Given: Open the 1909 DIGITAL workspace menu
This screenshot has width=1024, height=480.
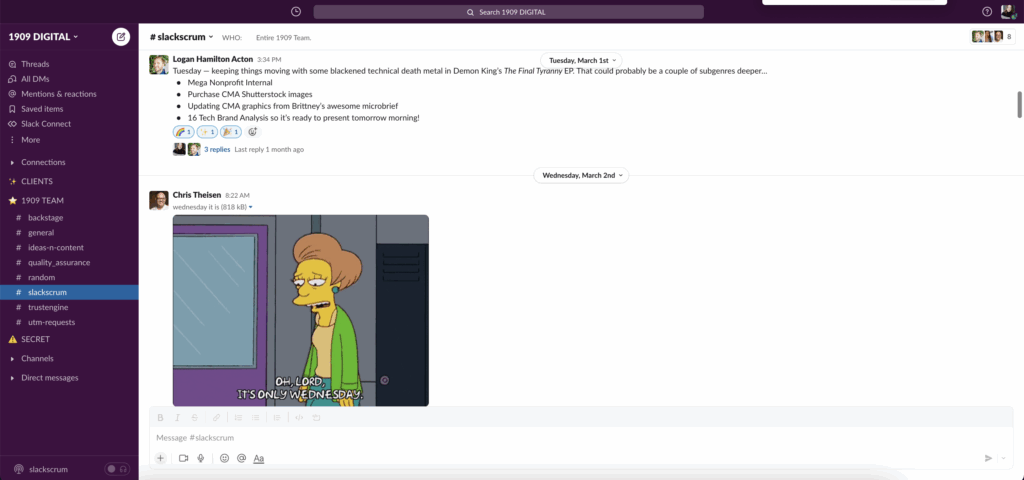Looking at the screenshot, I should [43, 37].
